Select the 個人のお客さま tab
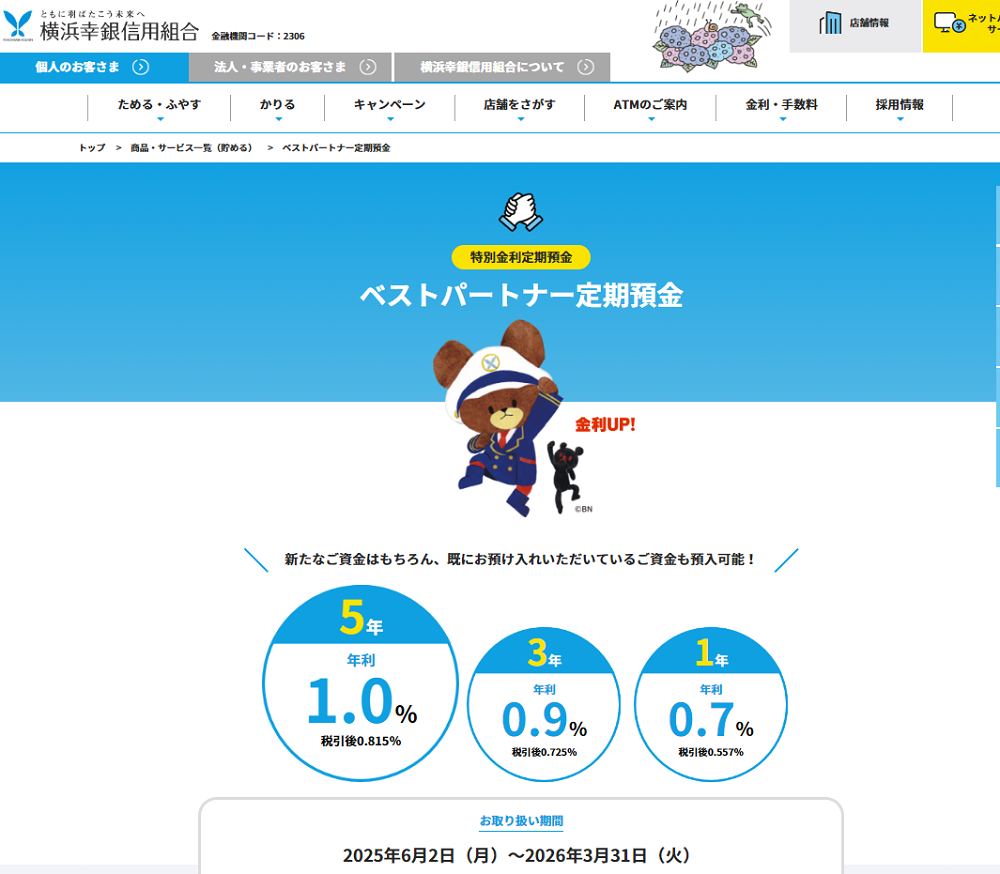This screenshot has height=874, width=1000. (x=94, y=67)
